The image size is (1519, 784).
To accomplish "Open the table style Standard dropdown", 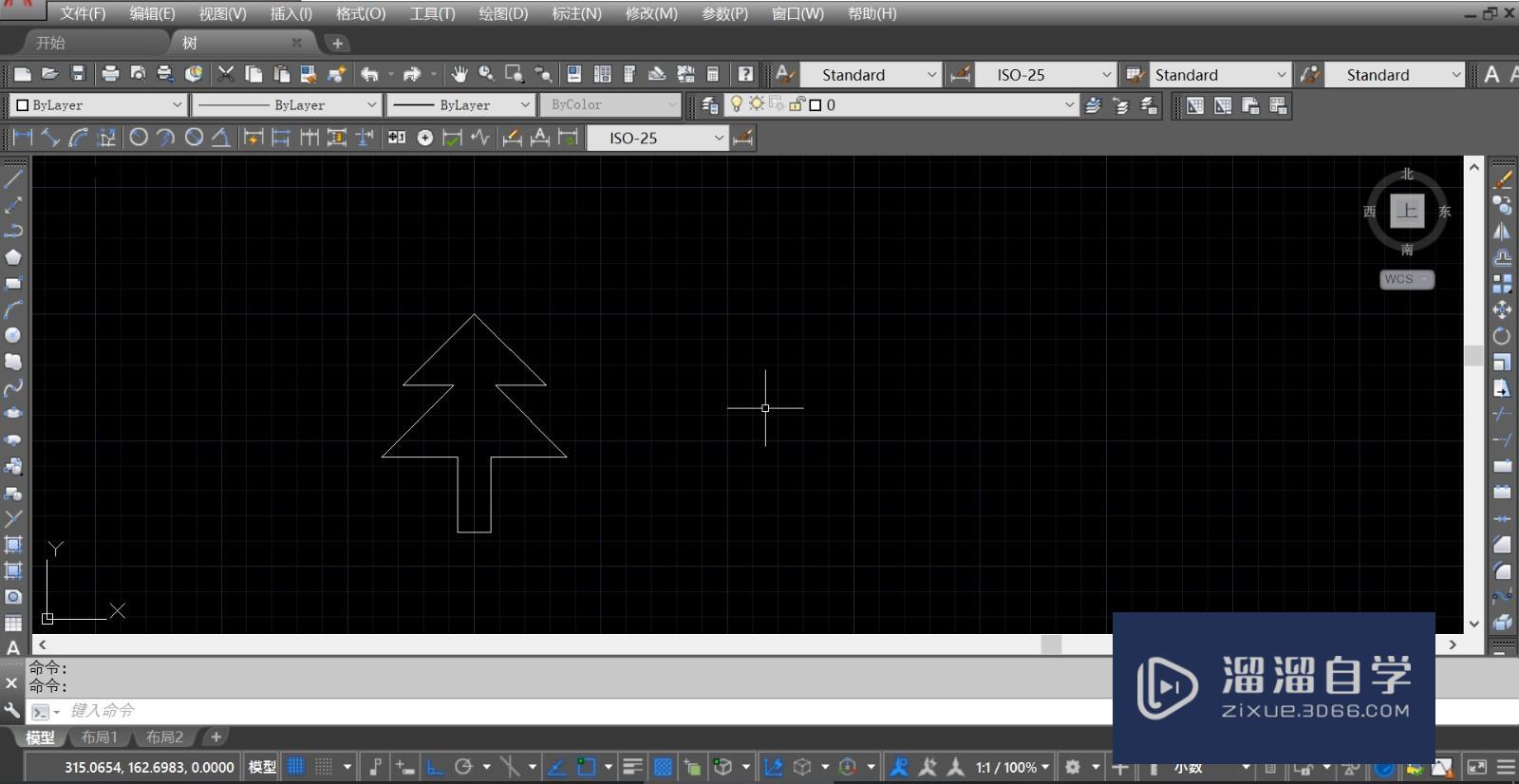I will 1220,74.
